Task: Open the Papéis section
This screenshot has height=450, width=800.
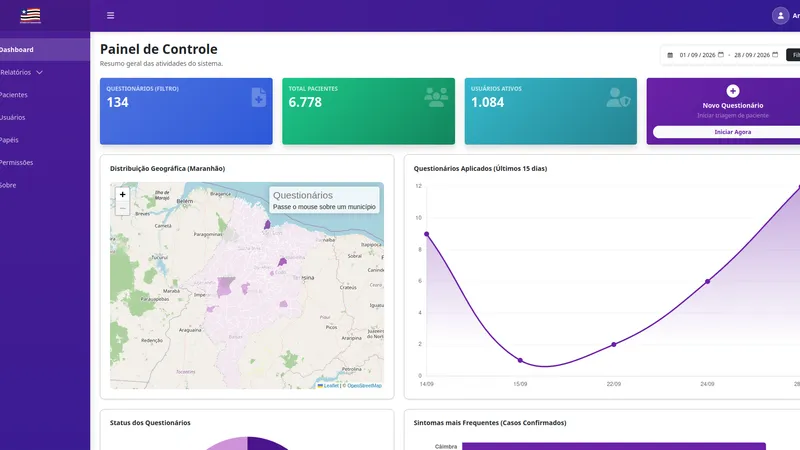Action: tap(45, 140)
